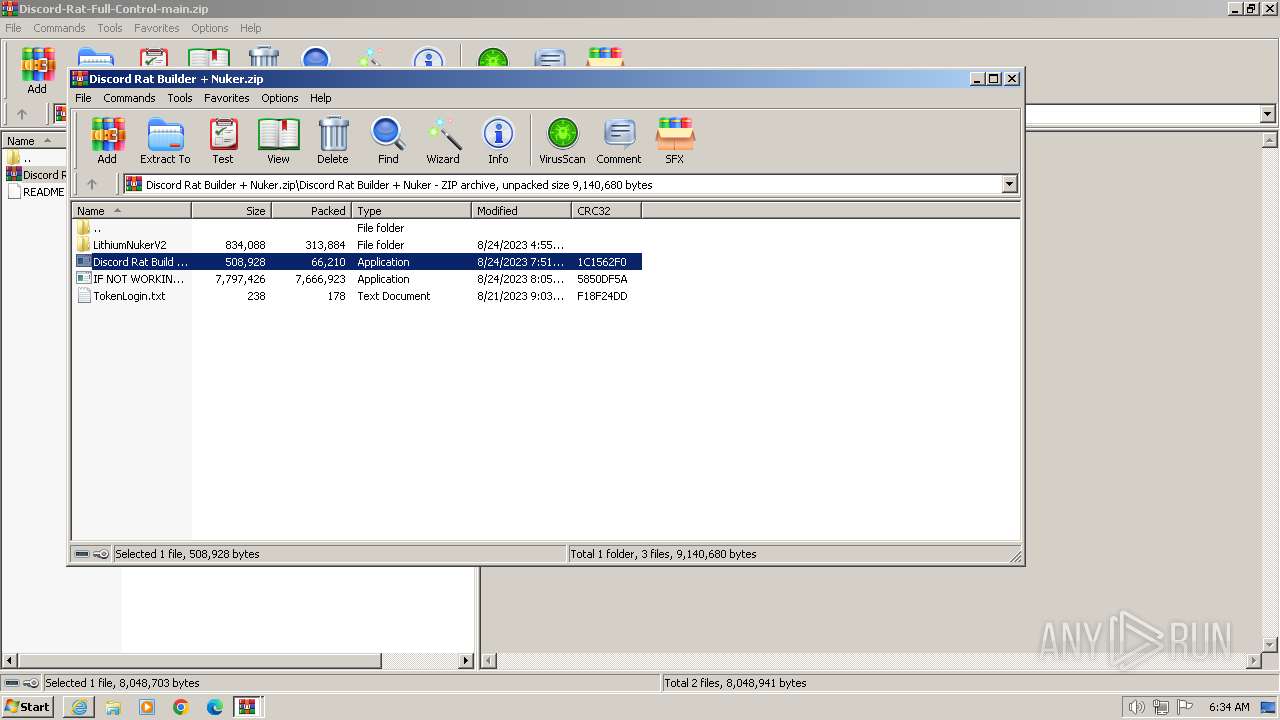Sort by Modified column header

click(x=522, y=211)
